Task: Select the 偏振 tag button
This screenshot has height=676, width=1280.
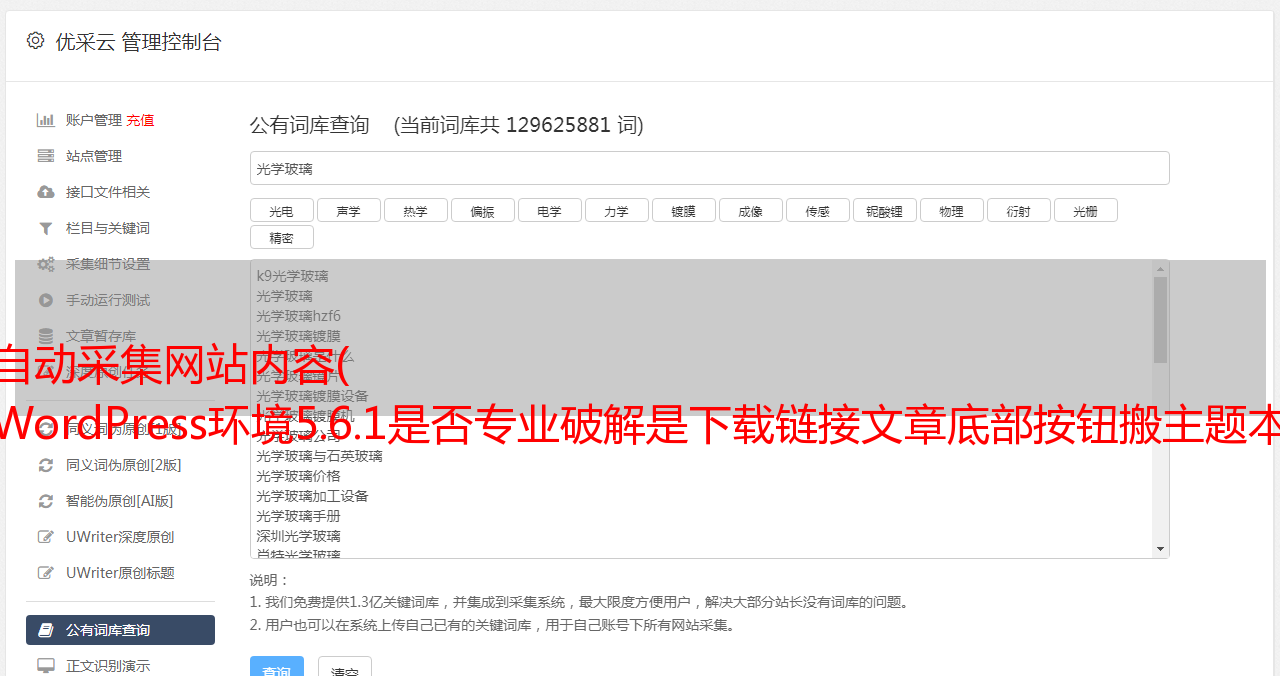Action: click(482, 210)
